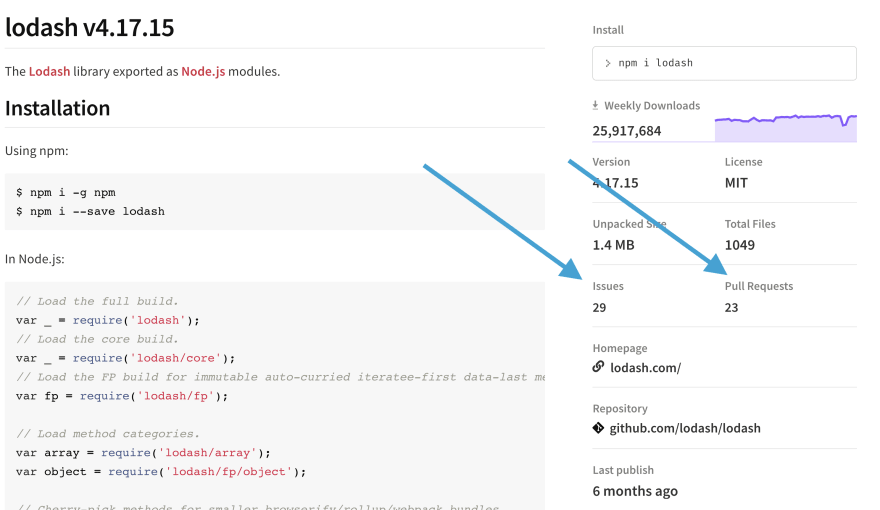This screenshot has width=880, height=510.
Task: Click the '// Load the full build.' comment
Action: tap(97, 301)
